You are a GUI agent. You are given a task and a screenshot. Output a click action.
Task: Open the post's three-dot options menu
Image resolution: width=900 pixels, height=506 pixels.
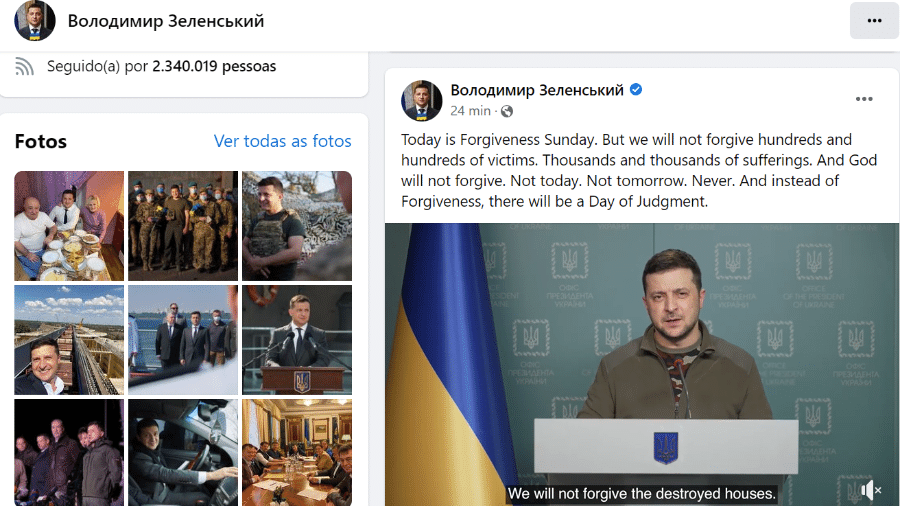(x=864, y=99)
